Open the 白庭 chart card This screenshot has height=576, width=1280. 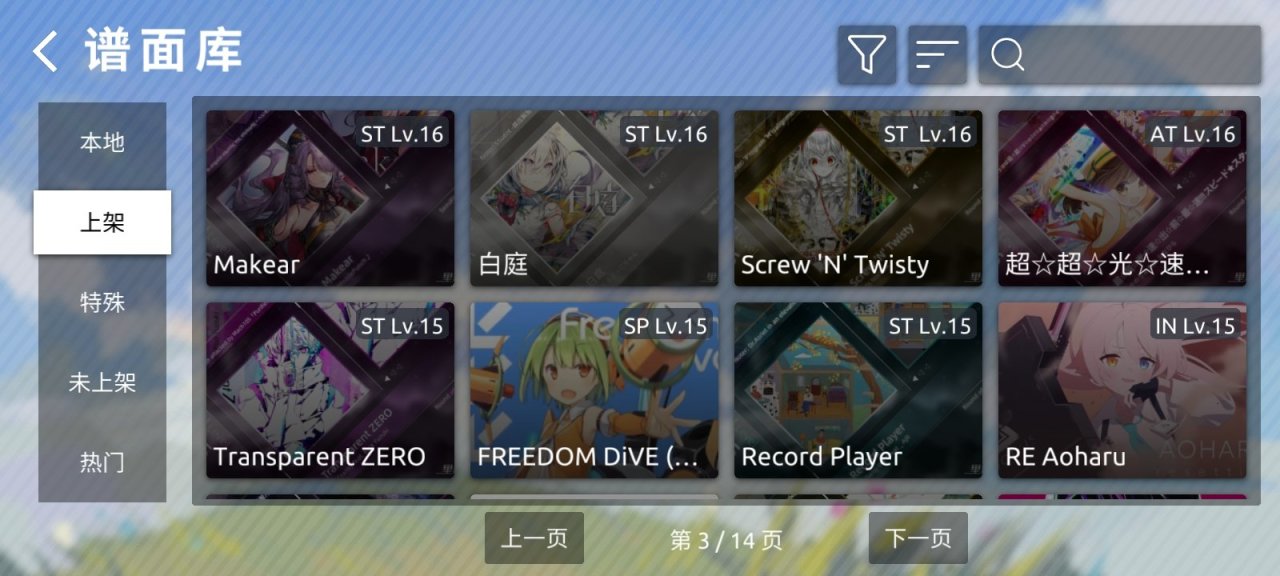click(x=594, y=198)
